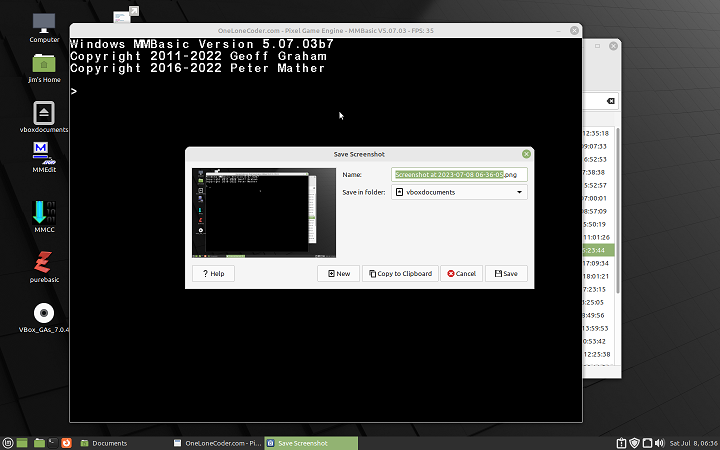Click the Save button
Viewport: 720px width, 450px height.
pyautogui.click(x=506, y=273)
